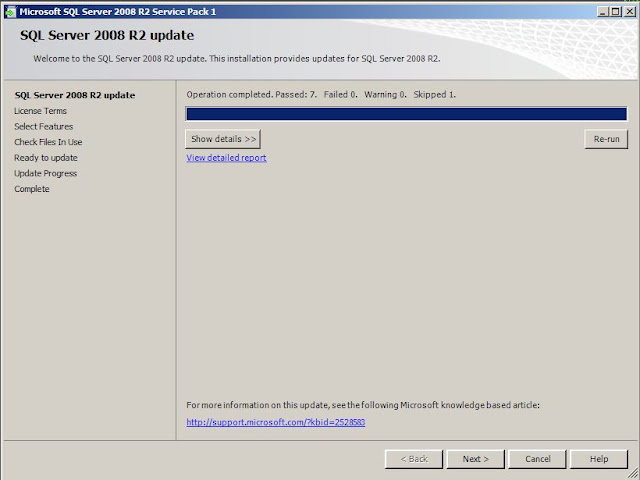
Task: Select the Select Features step
Action: (44, 127)
